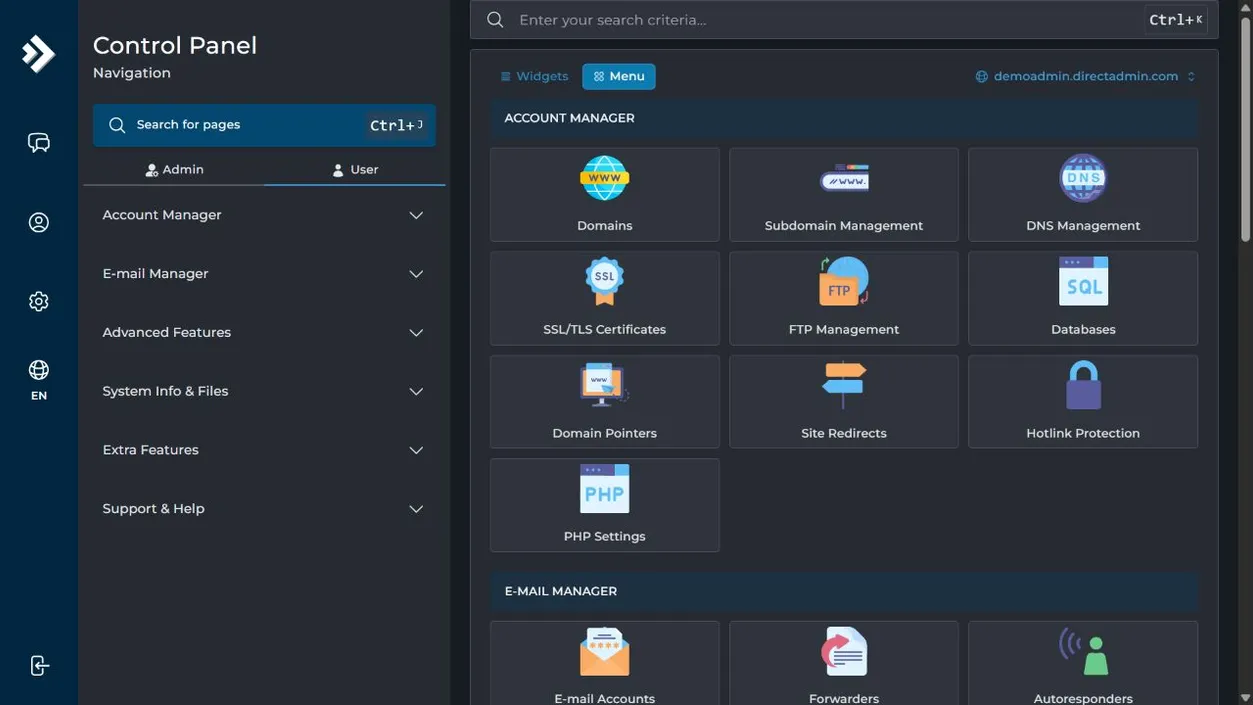The image size is (1253, 705).
Task: Expand the E-mail Manager section
Action: (x=264, y=274)
